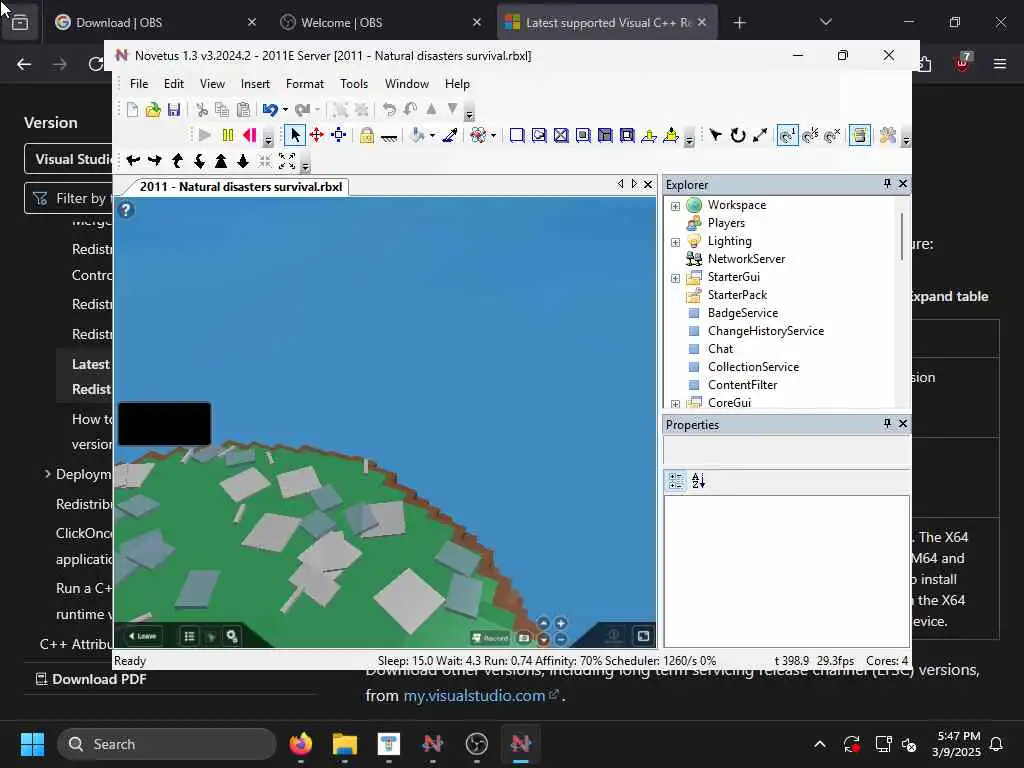
Task: Click Download PDF in the browser page
Action: click(91, 679)
